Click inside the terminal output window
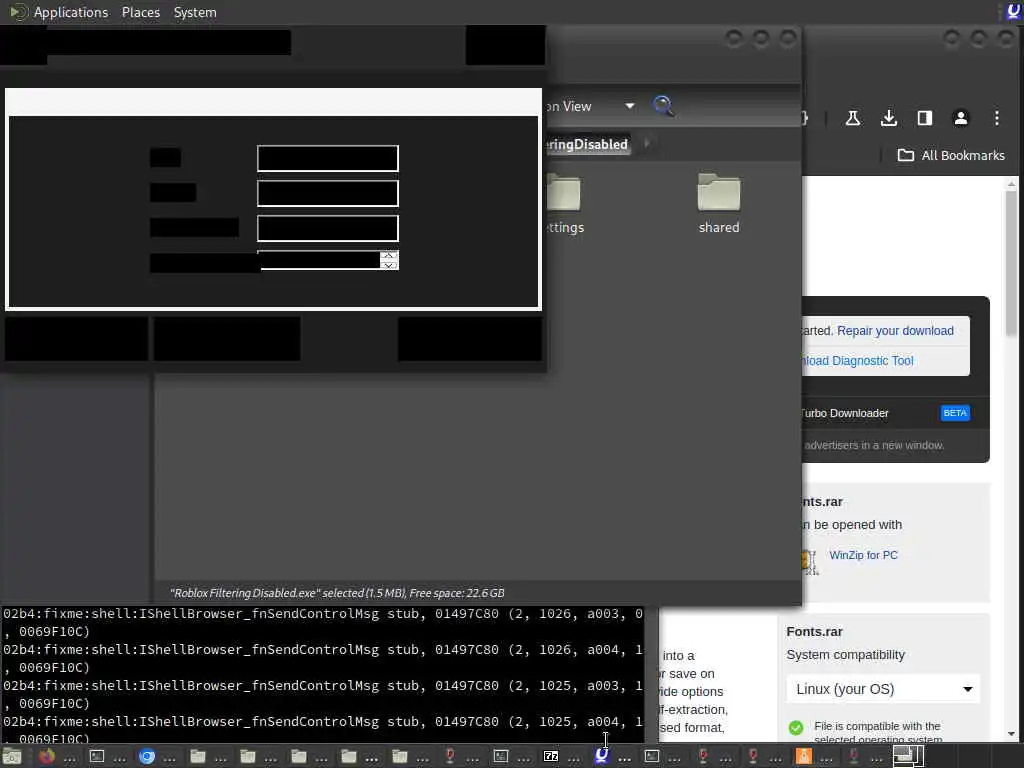Screen dimensions: 1024x768 click(x=323, y=674)
